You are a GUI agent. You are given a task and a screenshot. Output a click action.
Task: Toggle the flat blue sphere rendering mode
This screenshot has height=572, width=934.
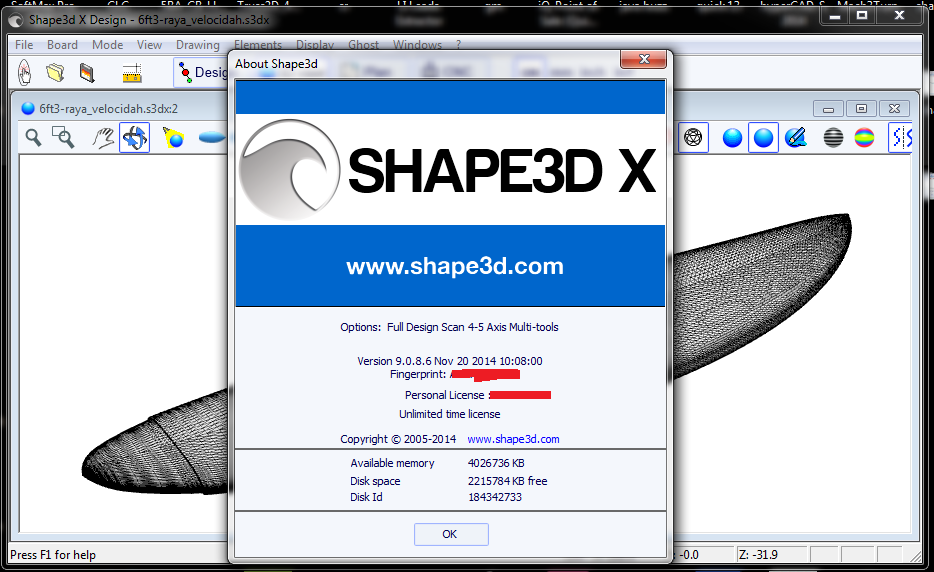(x=763, y=138)
